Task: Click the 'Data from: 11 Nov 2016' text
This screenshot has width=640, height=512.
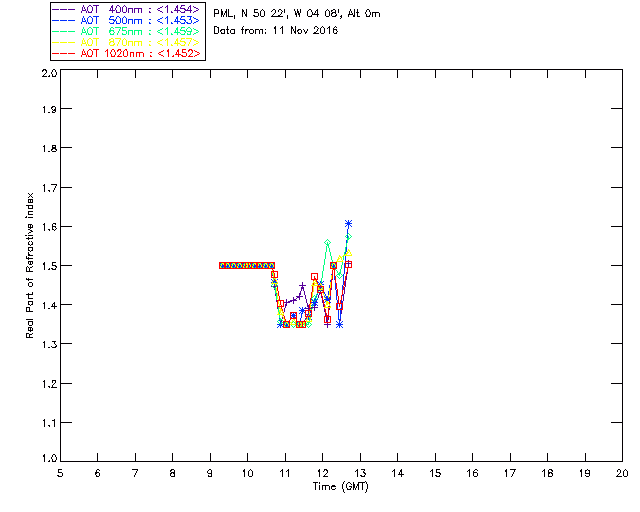Action: click(x=276, y=30)
